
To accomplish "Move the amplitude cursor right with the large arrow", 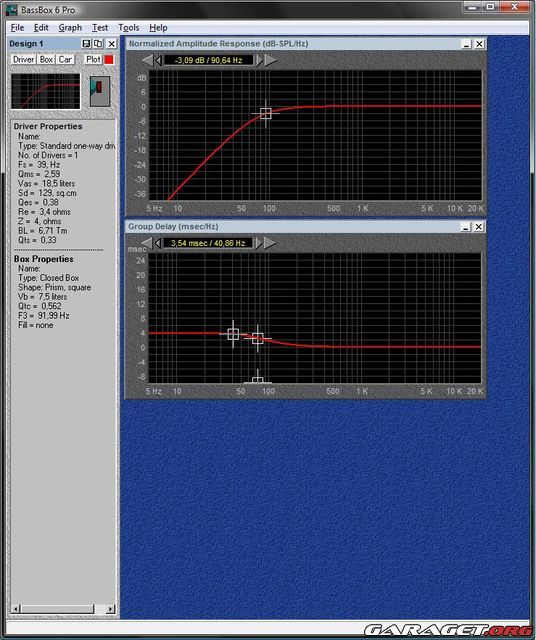I will coord(270,60).
